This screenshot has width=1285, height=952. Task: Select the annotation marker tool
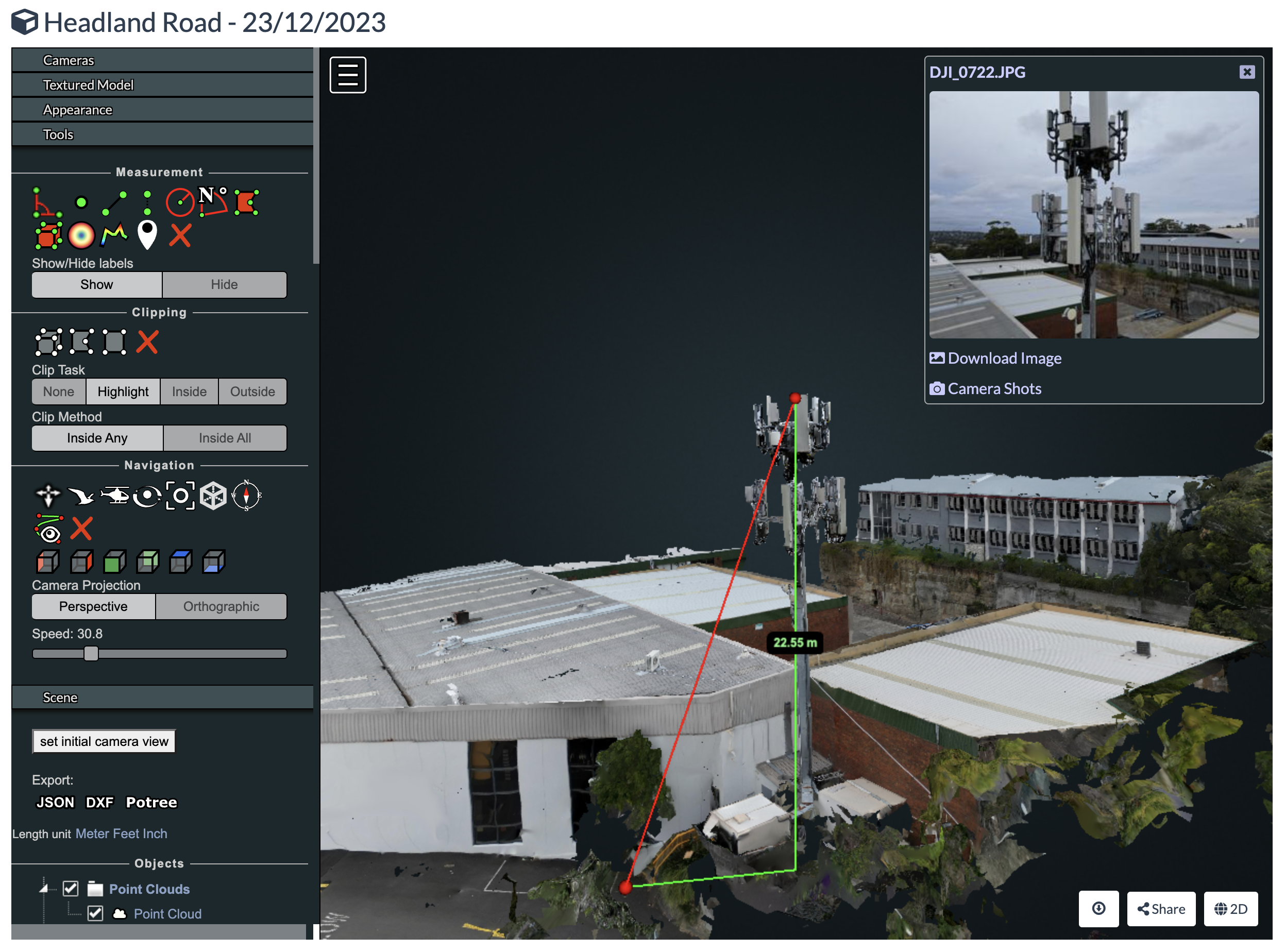pos(147,236)
